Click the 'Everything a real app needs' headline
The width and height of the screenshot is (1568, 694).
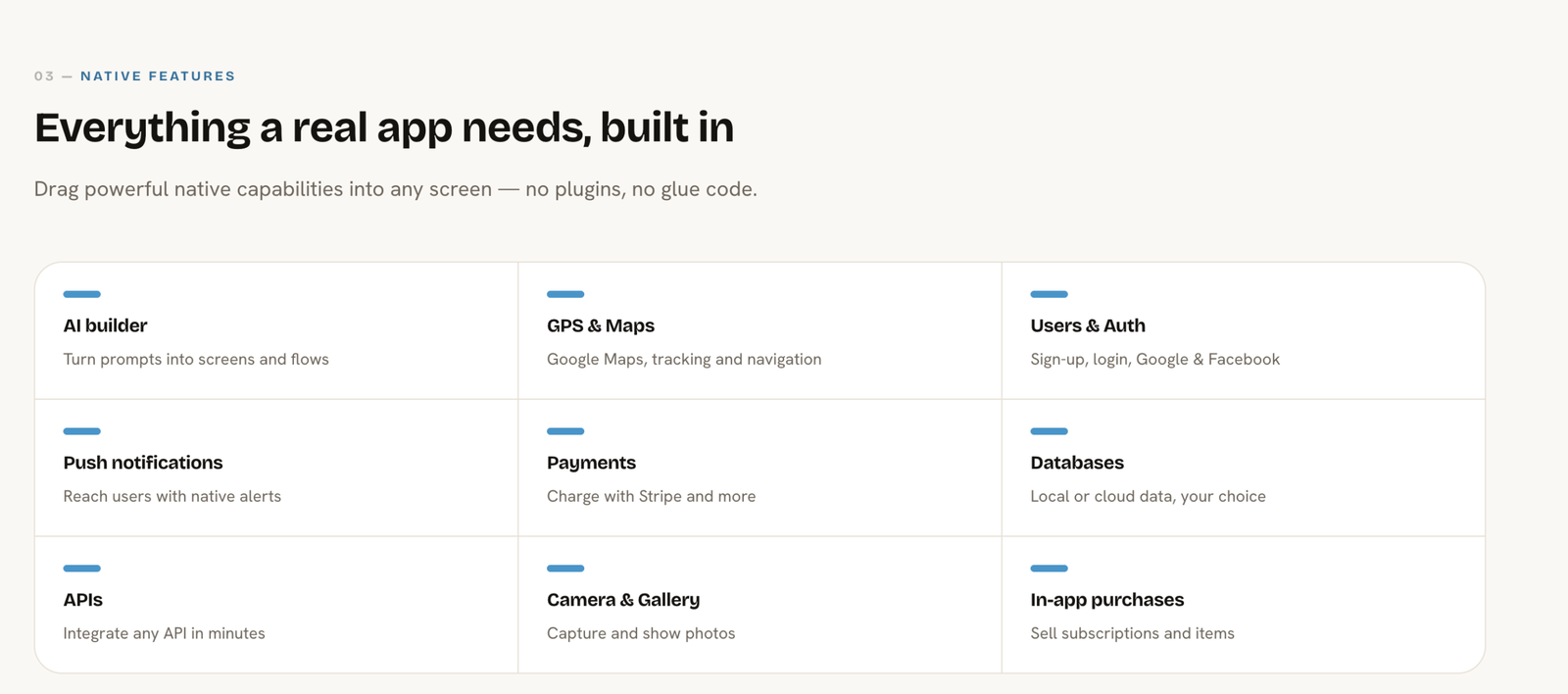tap(384, 128)
